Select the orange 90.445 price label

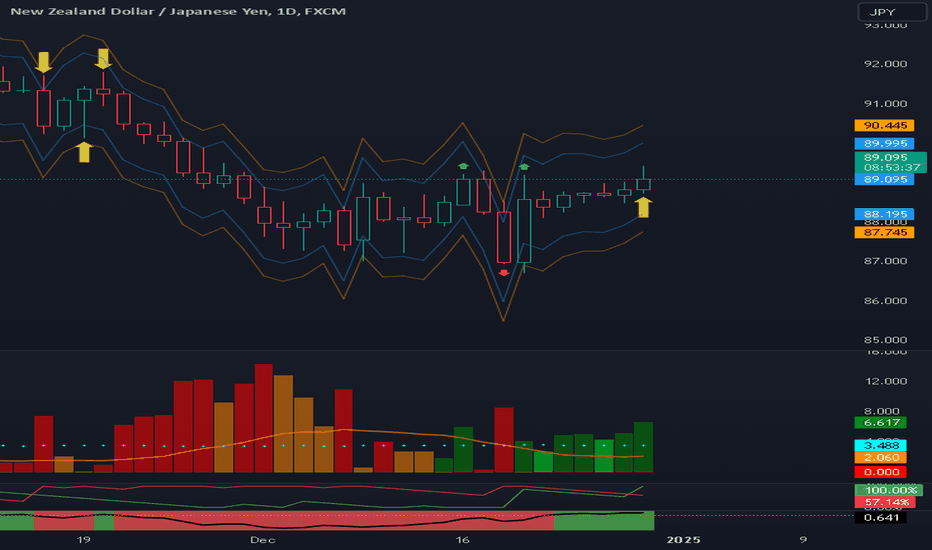pos(884,125)
